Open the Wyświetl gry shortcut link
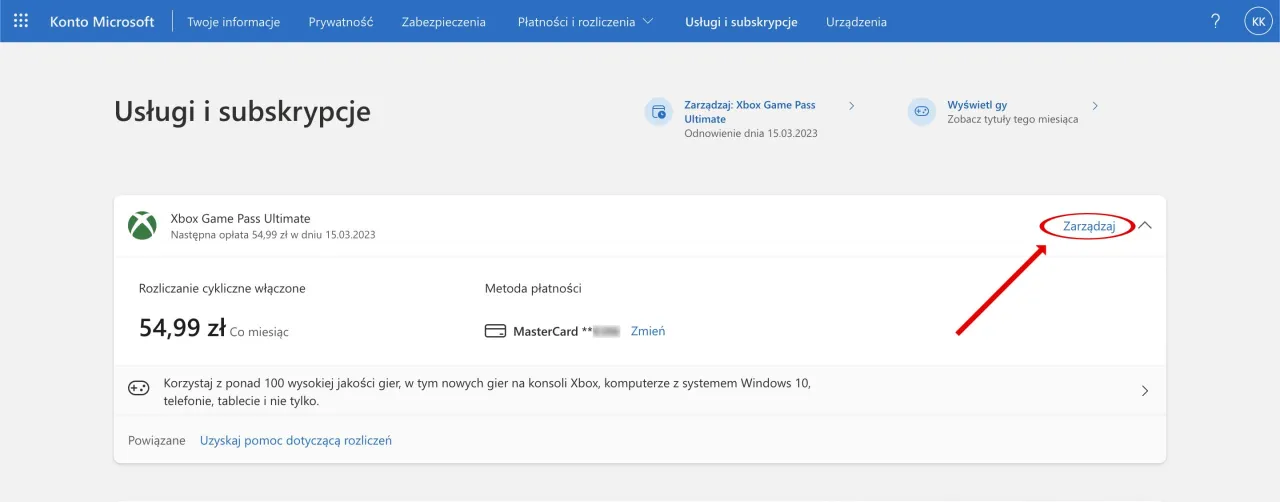This screenshot has width=1280, height=502. pos(977,105)
